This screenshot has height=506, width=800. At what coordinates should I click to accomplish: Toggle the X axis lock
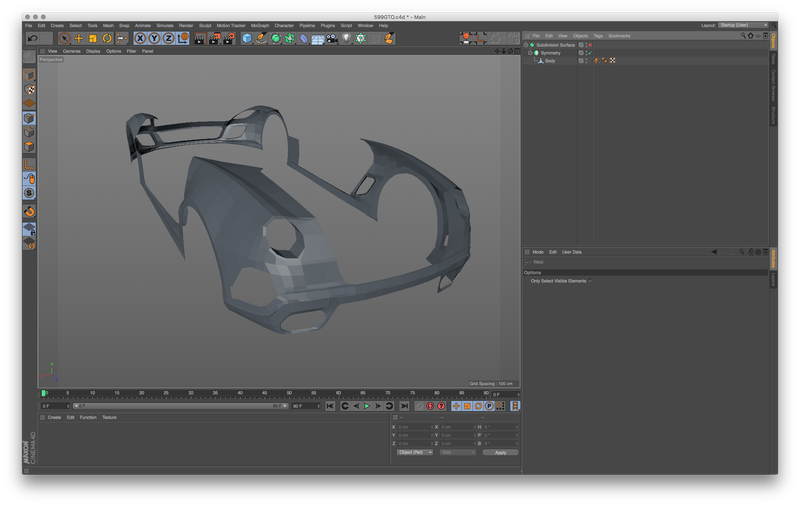pos(140,38)
